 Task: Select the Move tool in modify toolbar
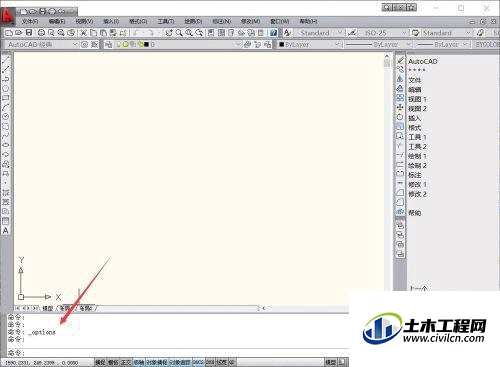pos(400,107)
